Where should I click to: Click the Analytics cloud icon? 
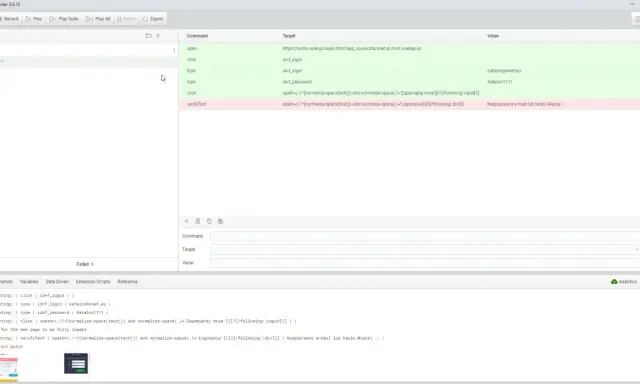[x=614, y=282]
